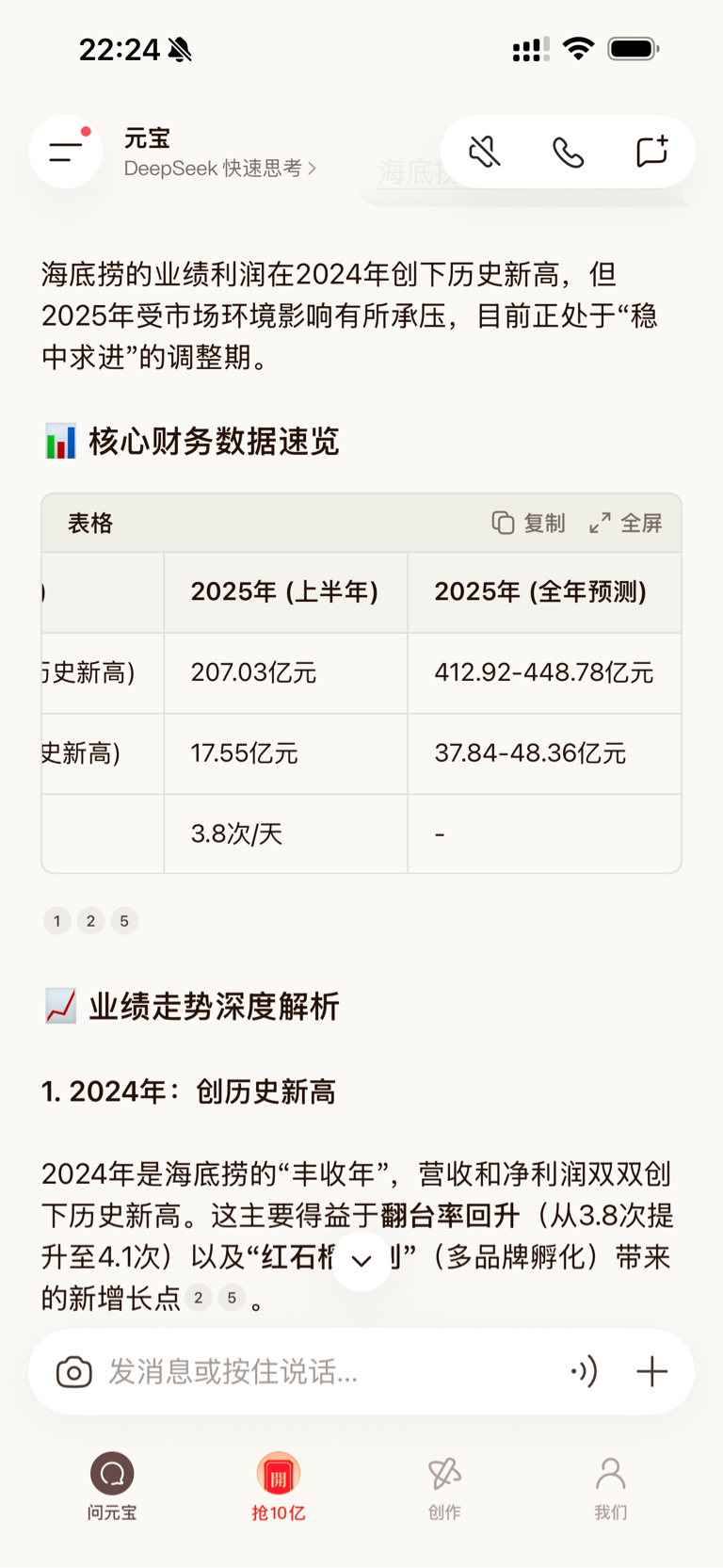Tap the voice input icon
This screenshot has width=723, height=1568.
click(584, 1371)
